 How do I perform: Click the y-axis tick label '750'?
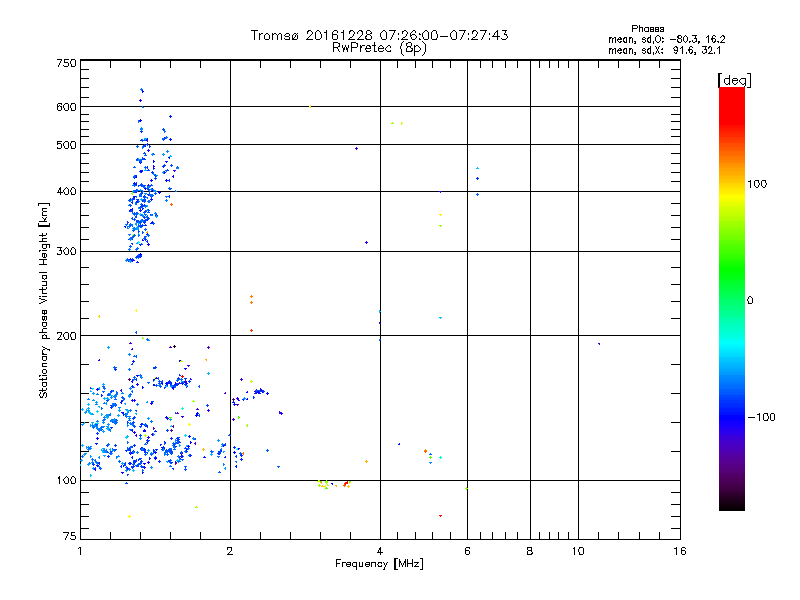(66, 63)
